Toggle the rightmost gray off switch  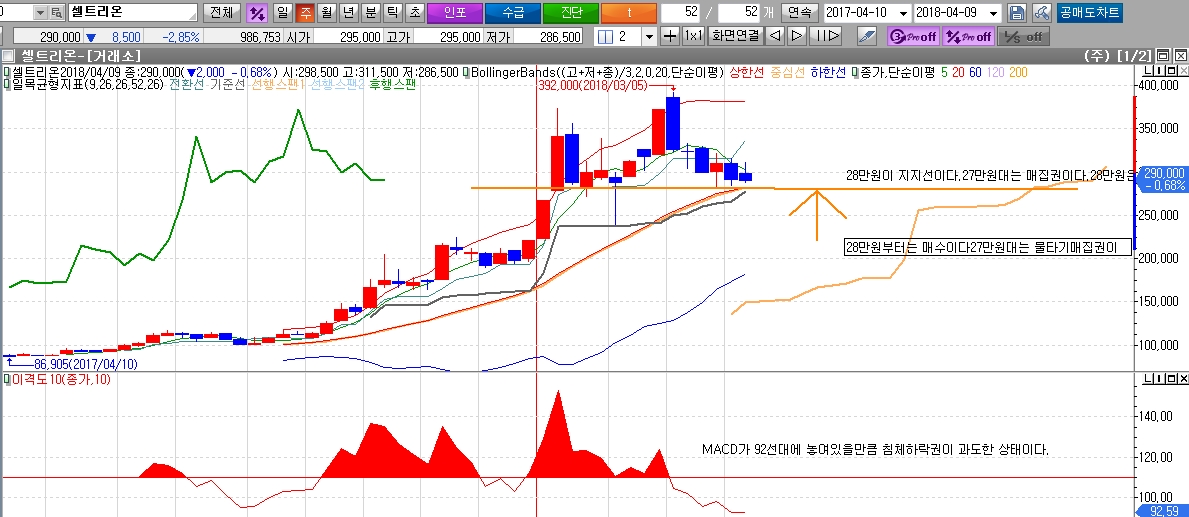(1024, 36)
